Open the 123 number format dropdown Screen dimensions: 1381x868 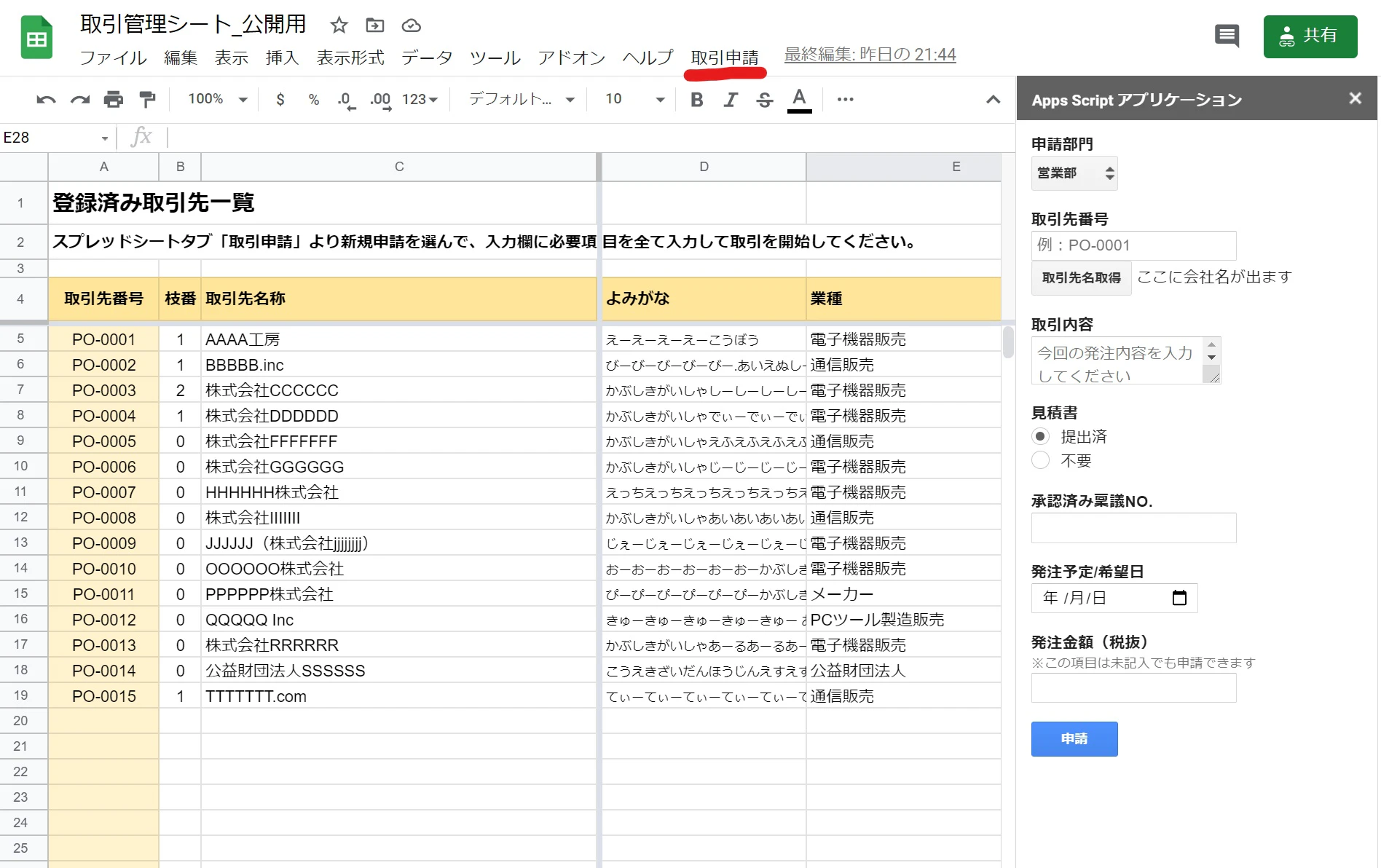(420, 99)
